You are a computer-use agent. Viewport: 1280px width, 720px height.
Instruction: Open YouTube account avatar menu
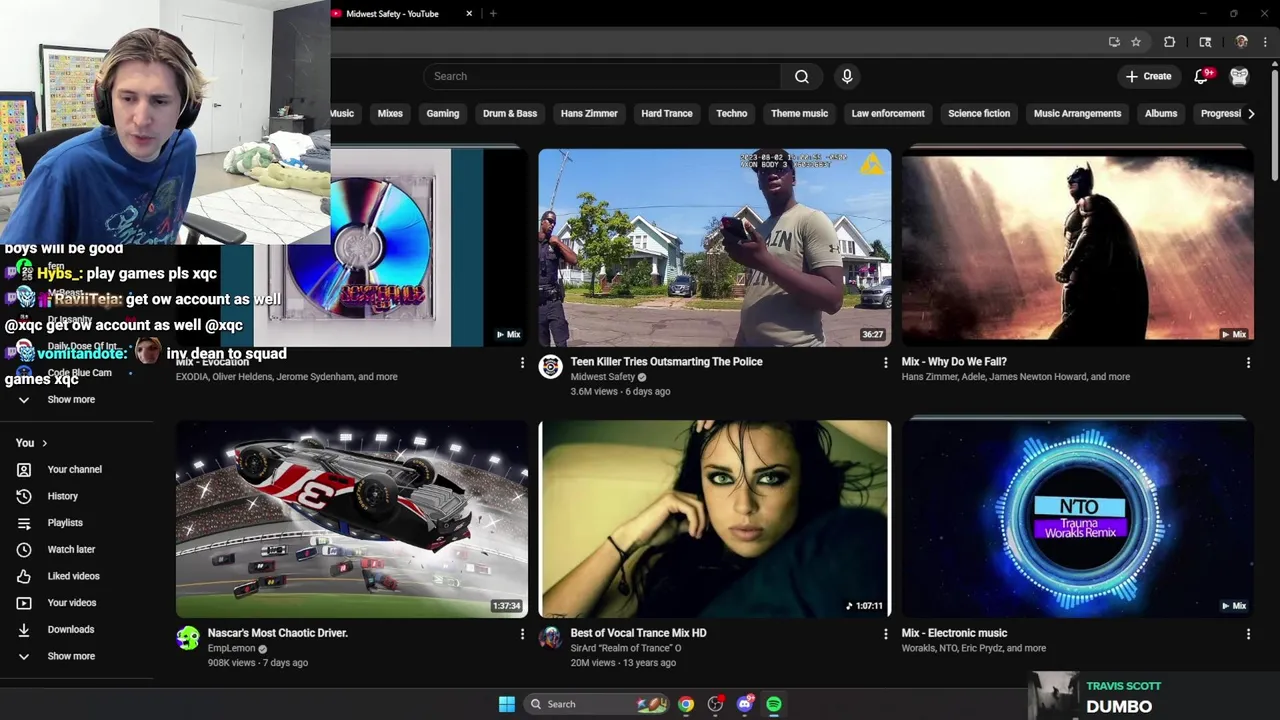(x=1239, y=76)
